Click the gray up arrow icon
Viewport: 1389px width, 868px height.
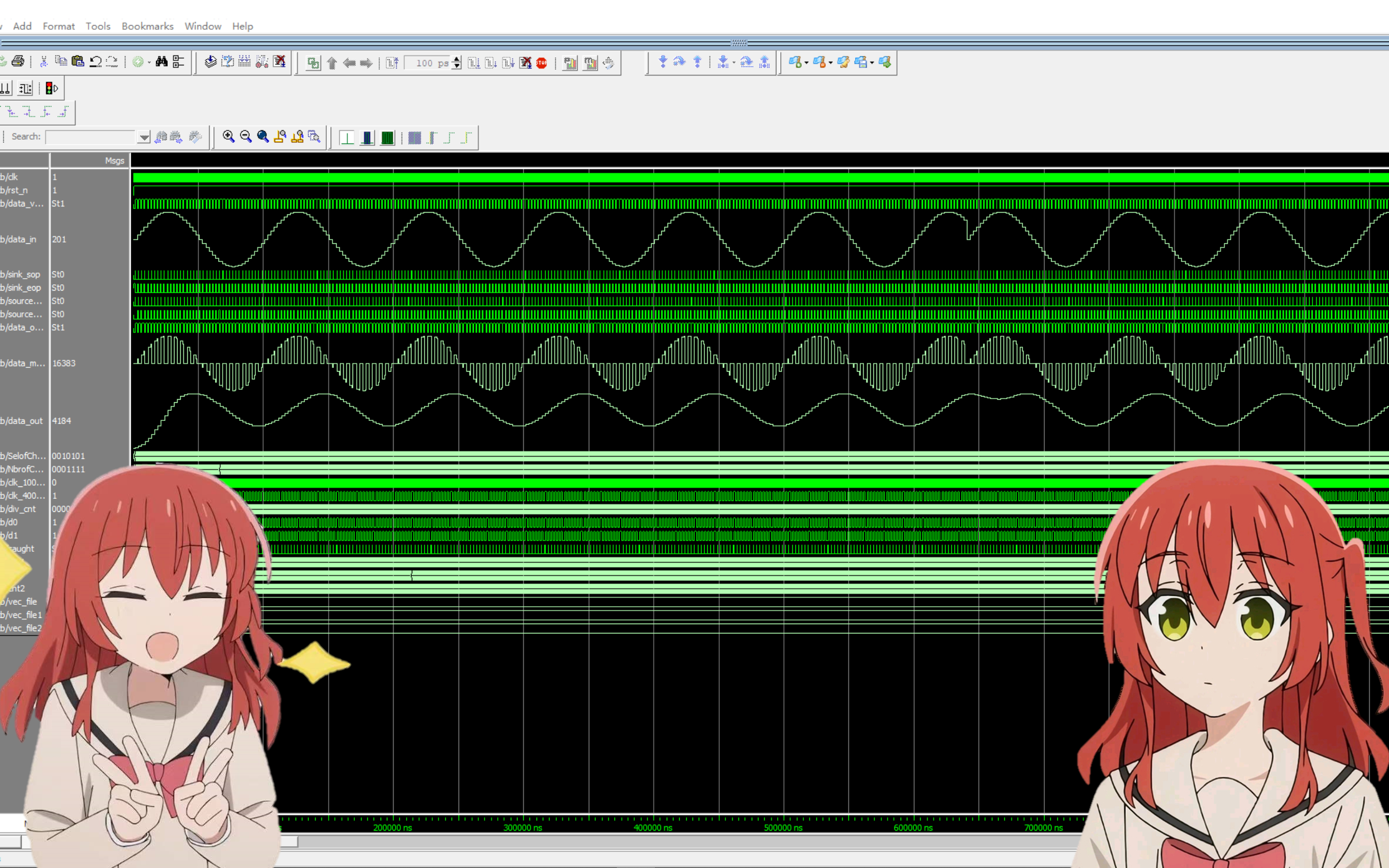[x=332, y=63]
